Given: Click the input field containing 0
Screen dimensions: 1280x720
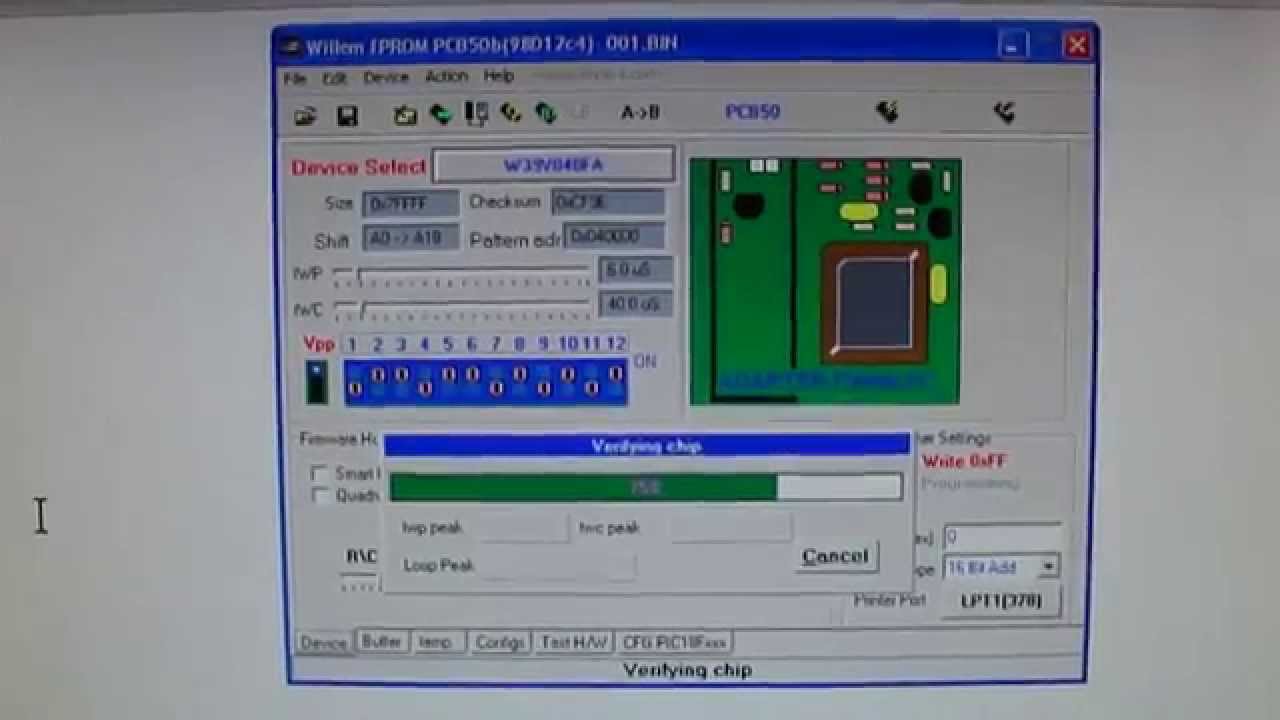Looking at the screenshot, I should coord(1001,537).
